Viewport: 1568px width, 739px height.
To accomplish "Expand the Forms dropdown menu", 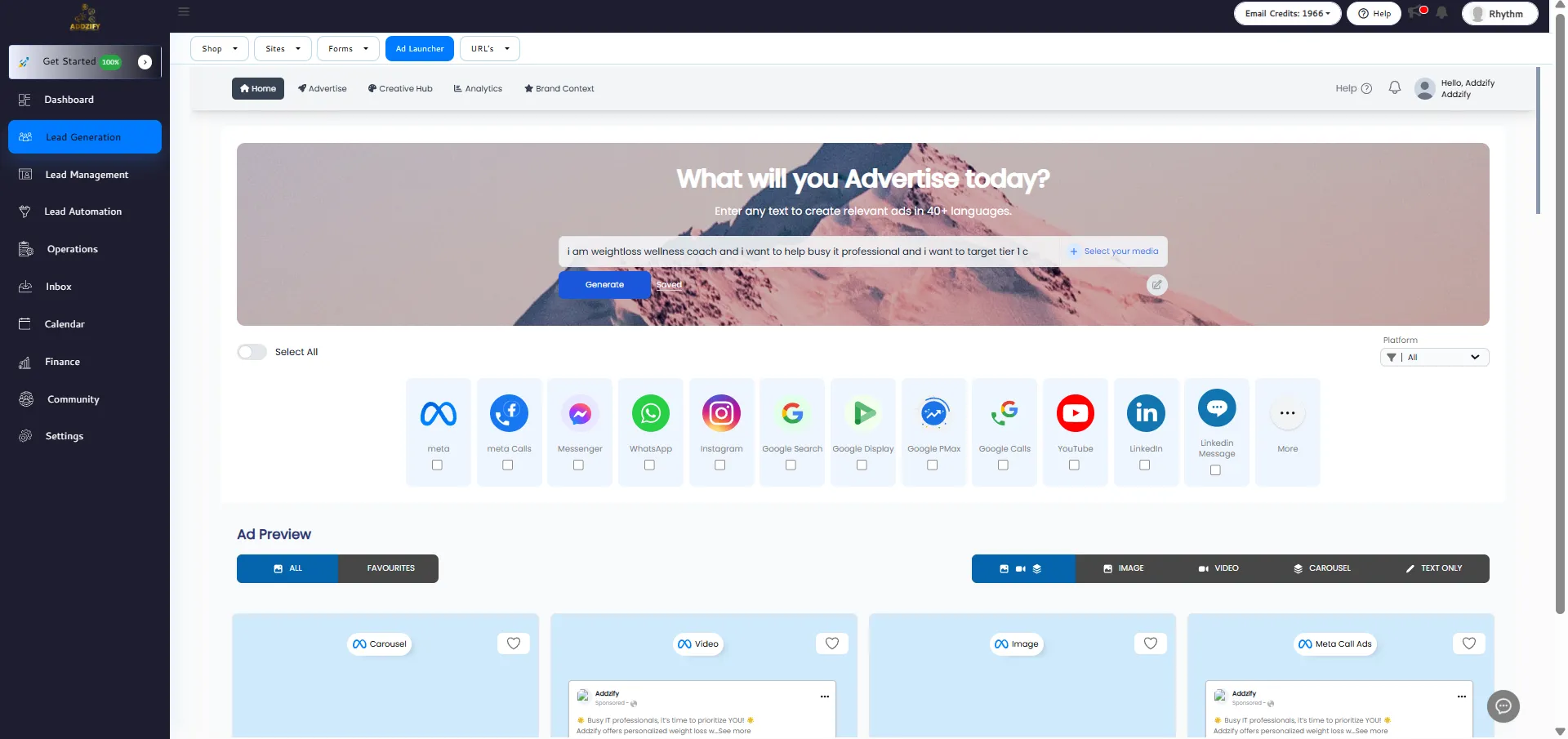I will (348, 49).
